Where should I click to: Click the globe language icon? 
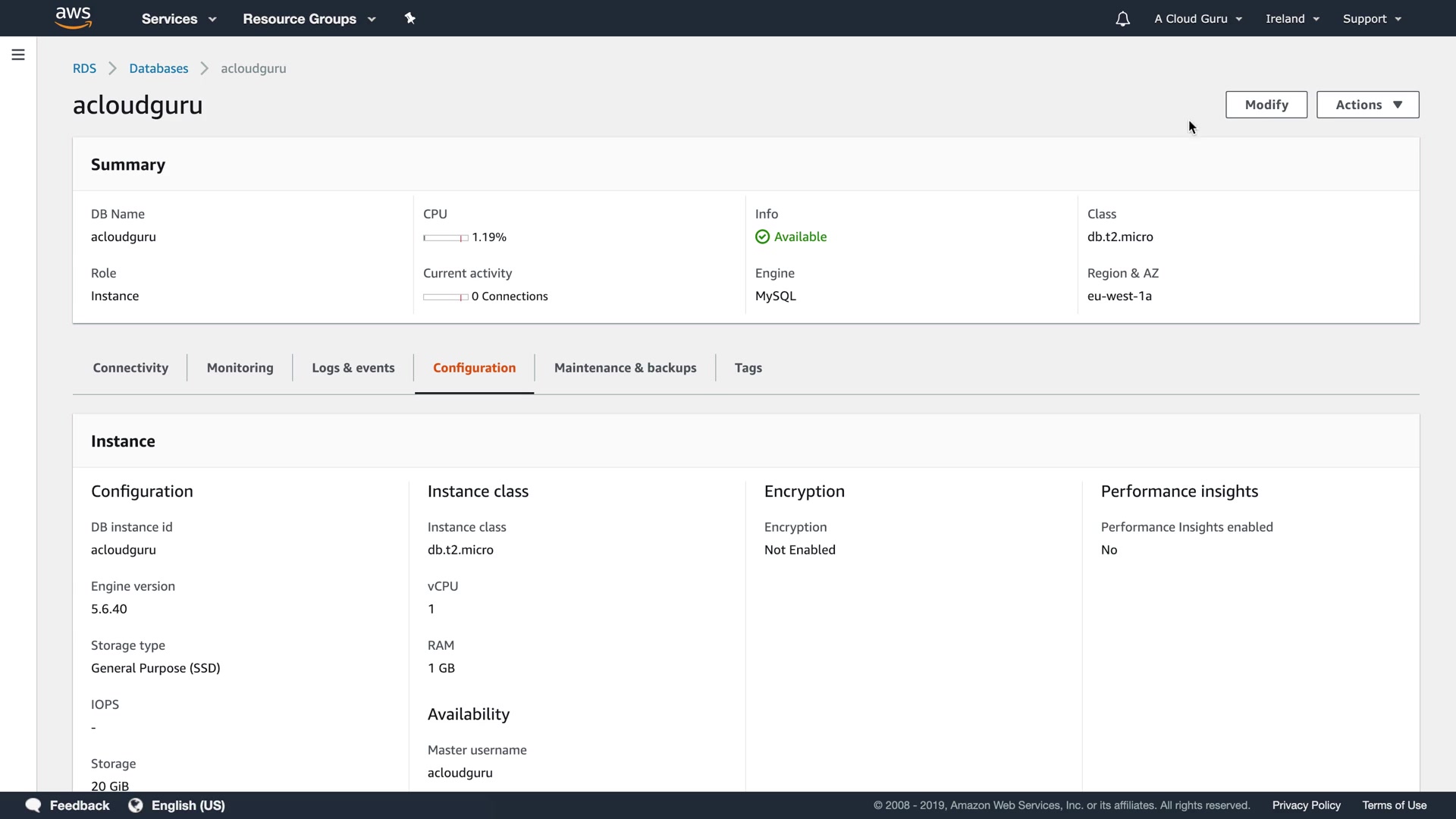136,805
